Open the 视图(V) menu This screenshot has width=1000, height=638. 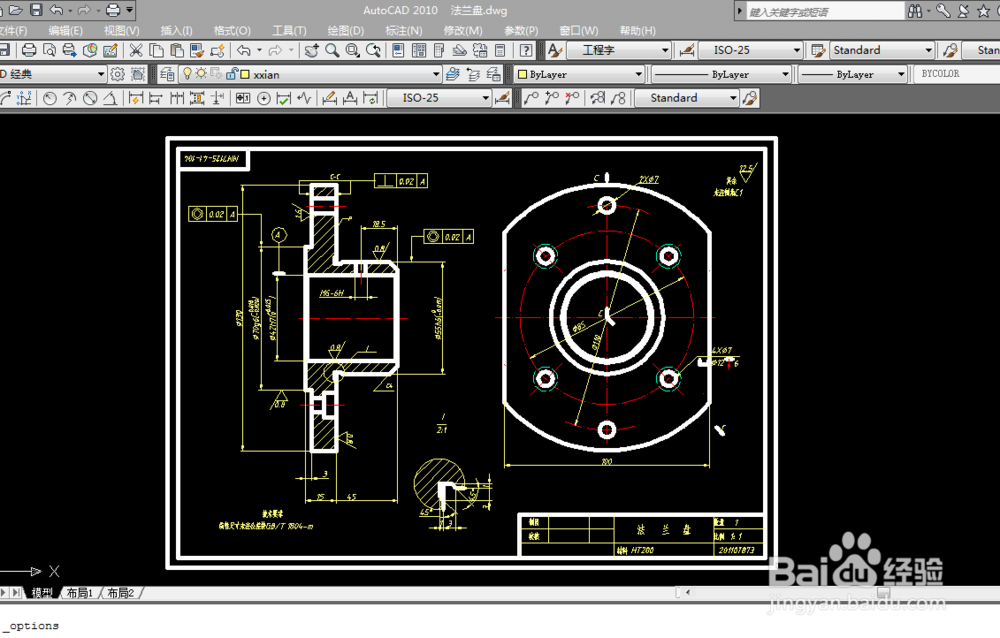pyautogui.click(x=121, y=31)
